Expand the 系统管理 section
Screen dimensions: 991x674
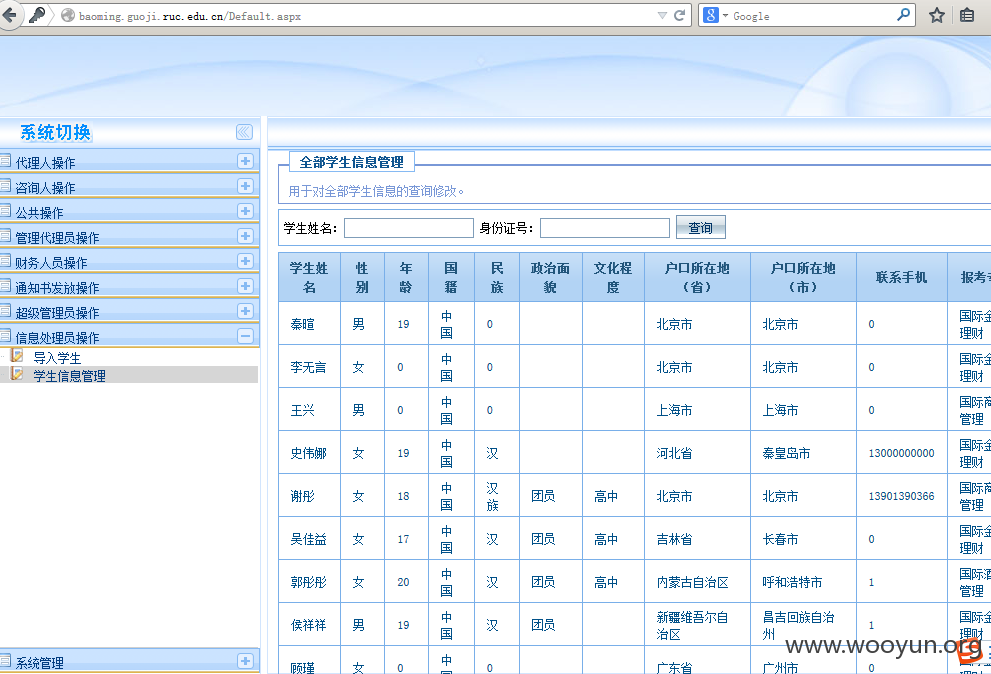coord(245,661)
